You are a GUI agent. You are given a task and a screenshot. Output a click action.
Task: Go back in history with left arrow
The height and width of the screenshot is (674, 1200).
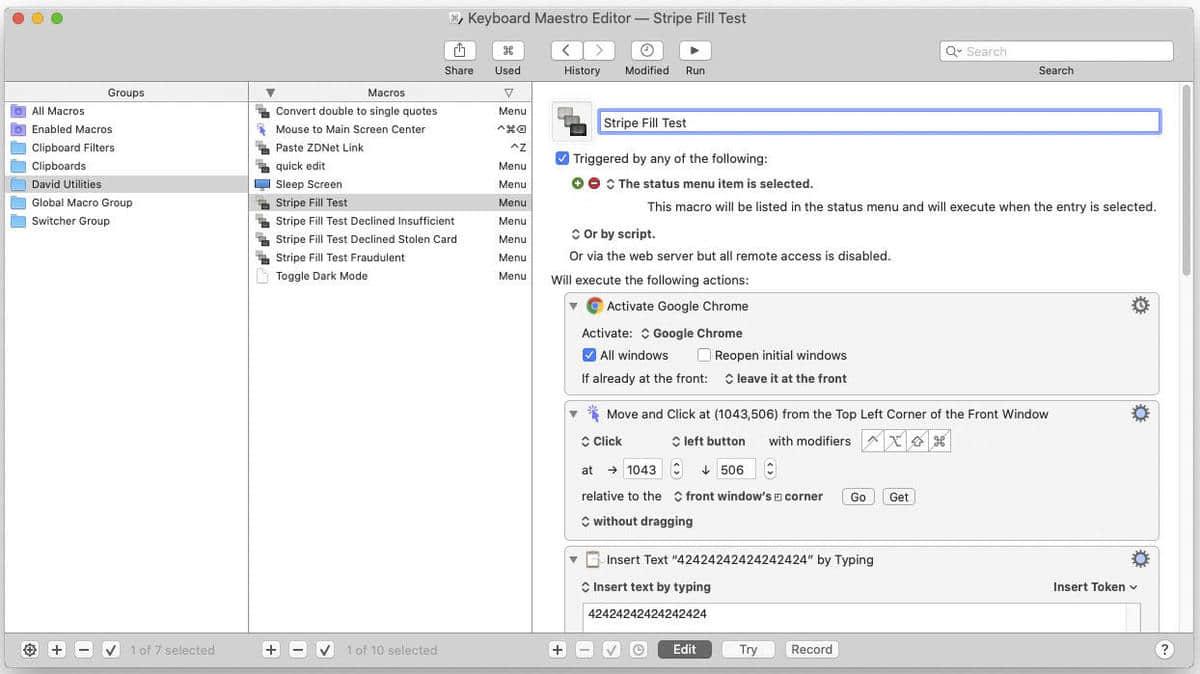pyautogui.click(x=567, y=51)
